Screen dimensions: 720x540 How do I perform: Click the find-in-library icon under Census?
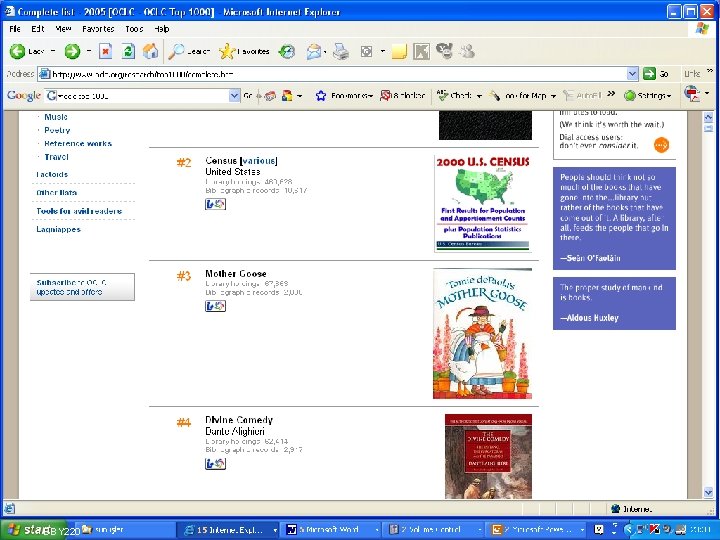coord(215,204)
